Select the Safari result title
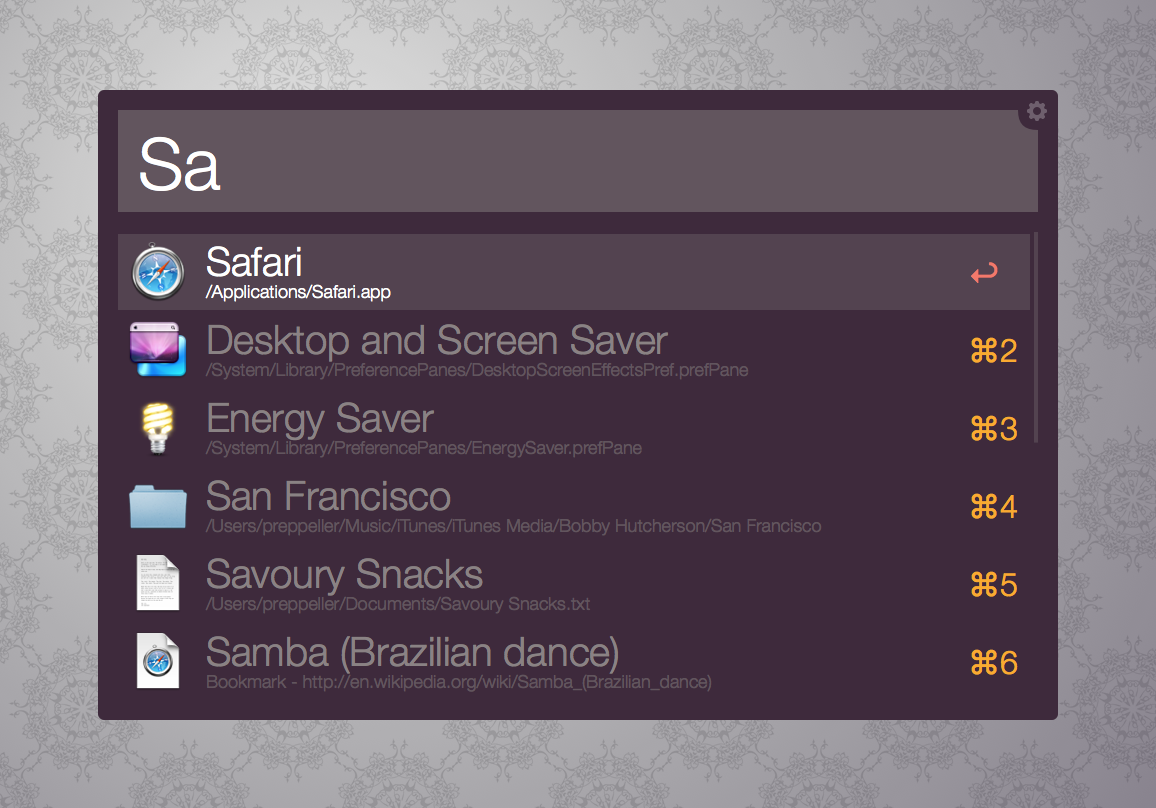The image size is (1156, 808). click(x=254, y=262)
